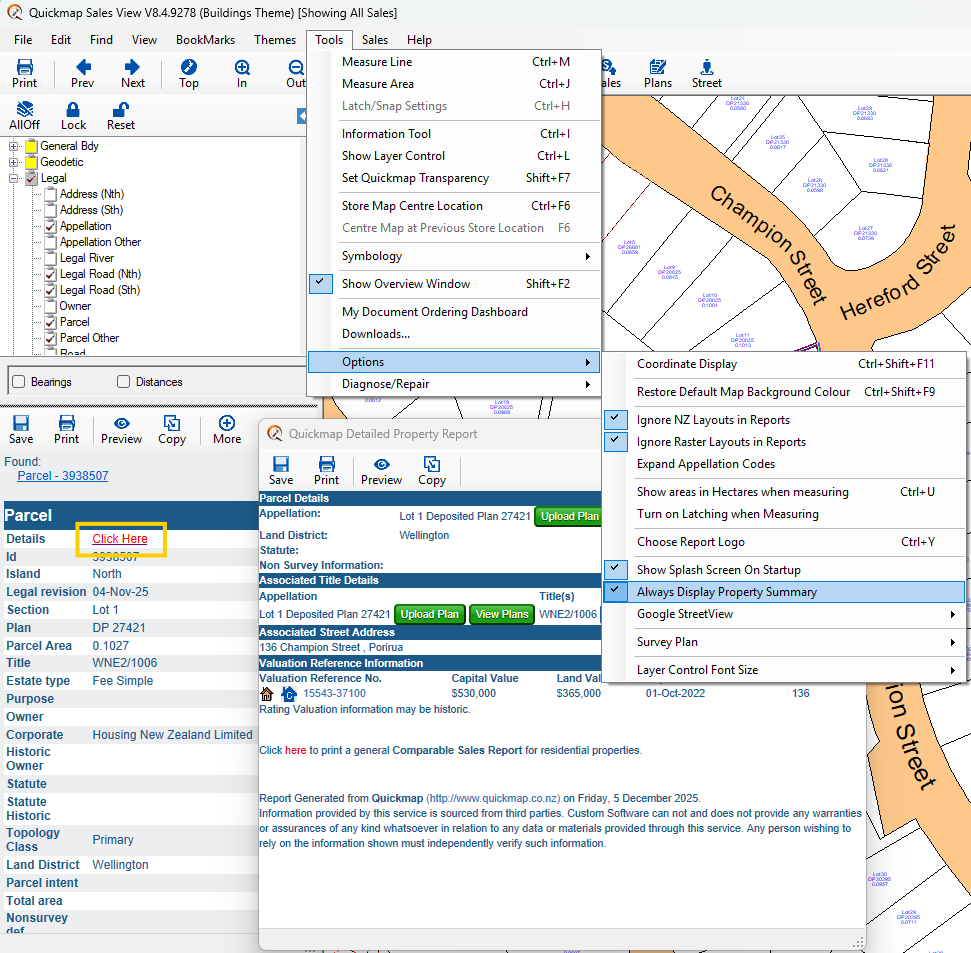
Task: Click the View Plans green button
Action: [501, 614]
